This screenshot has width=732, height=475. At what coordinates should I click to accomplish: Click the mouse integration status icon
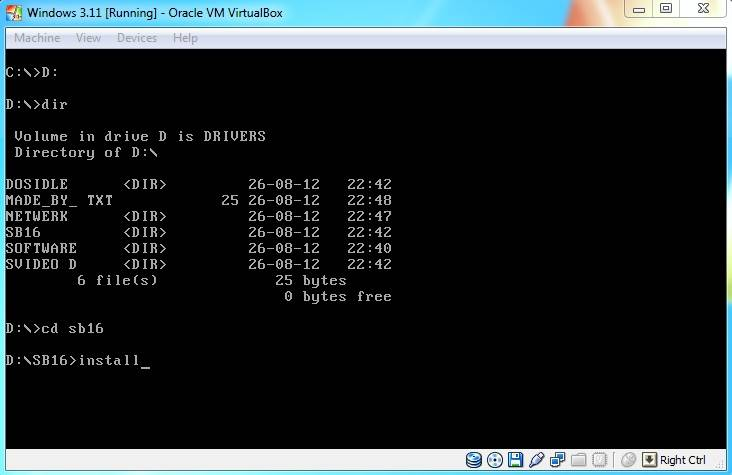pos(628,460)
